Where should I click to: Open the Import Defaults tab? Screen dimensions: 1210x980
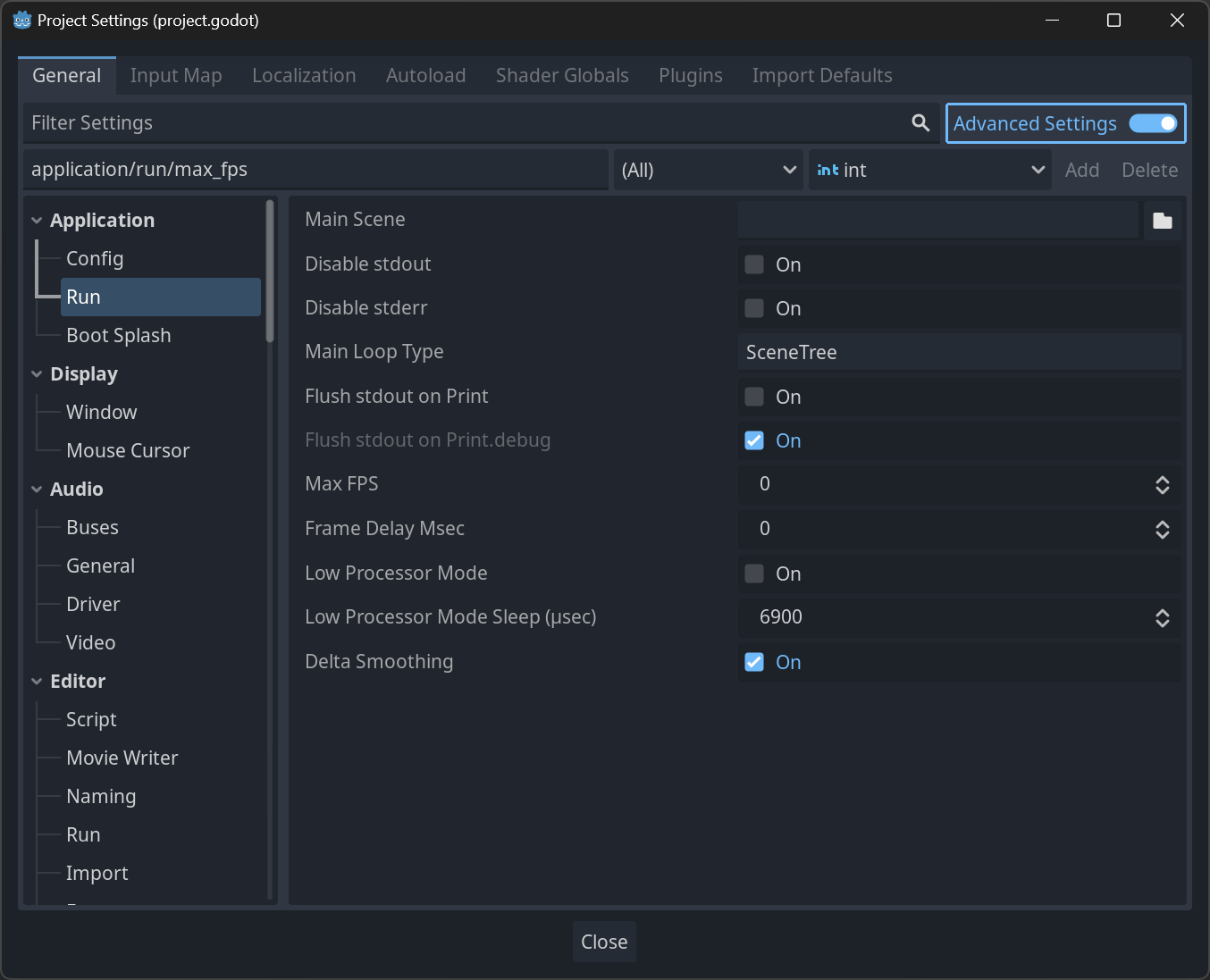[x=822, y=76]
